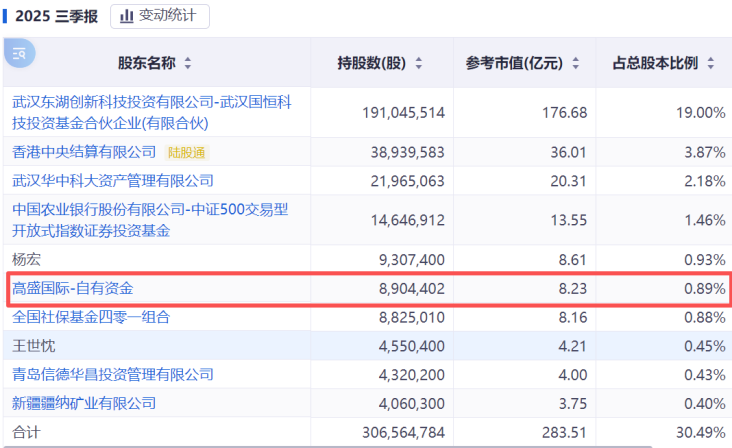Click percentage 0.40%
This screenshot has width=732, height=448.
(705, 403)
